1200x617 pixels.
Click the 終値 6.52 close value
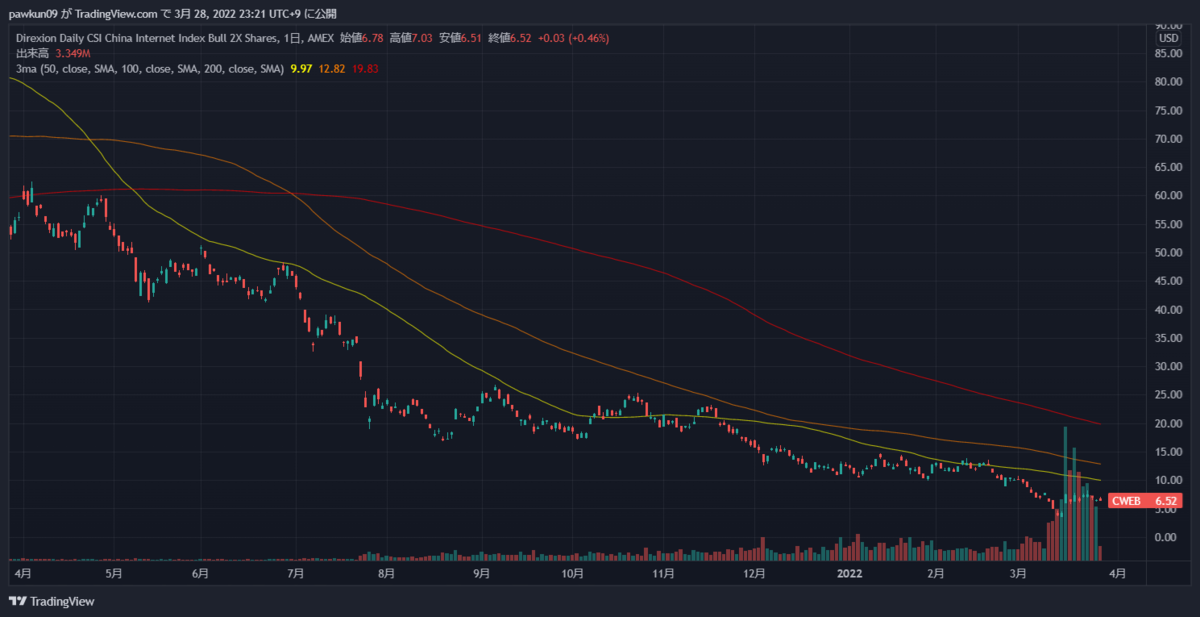point(510,38)
